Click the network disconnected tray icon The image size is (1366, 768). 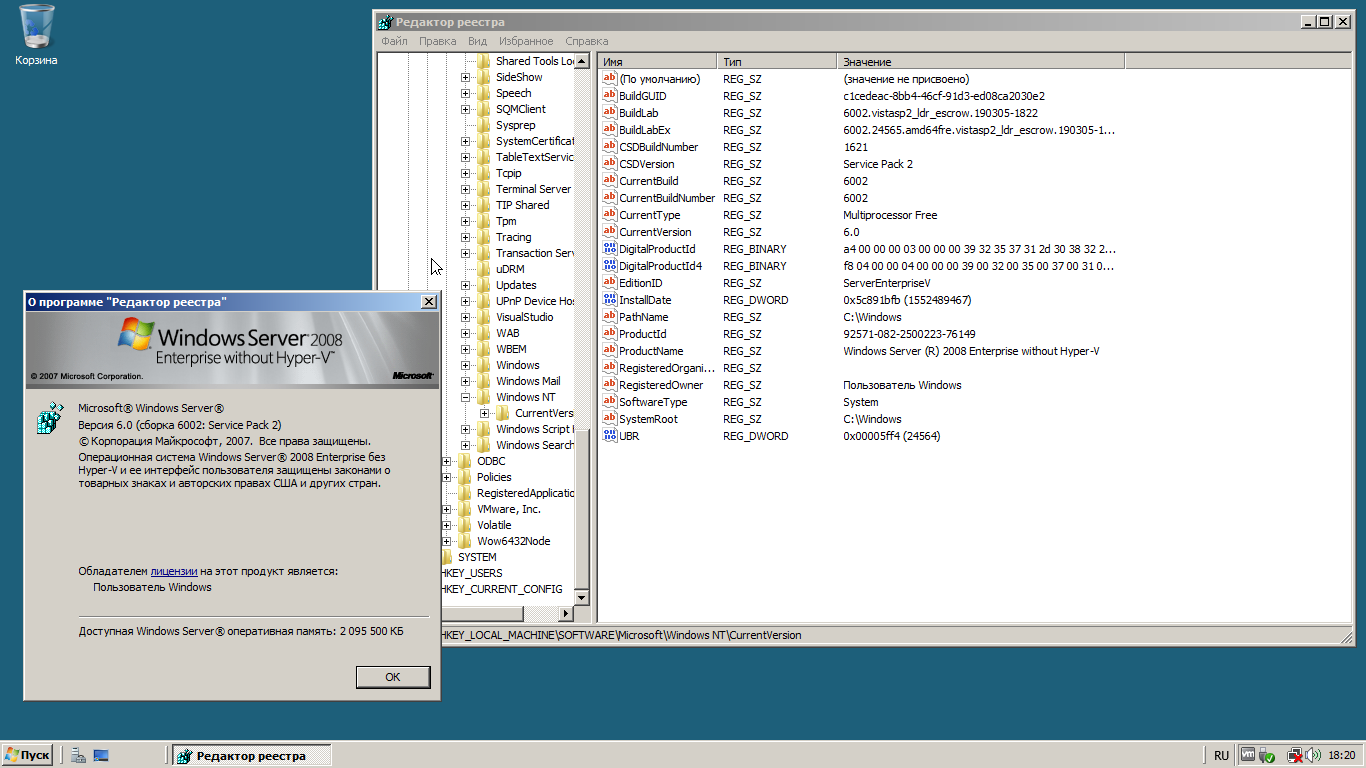[x=1294, y=756]
